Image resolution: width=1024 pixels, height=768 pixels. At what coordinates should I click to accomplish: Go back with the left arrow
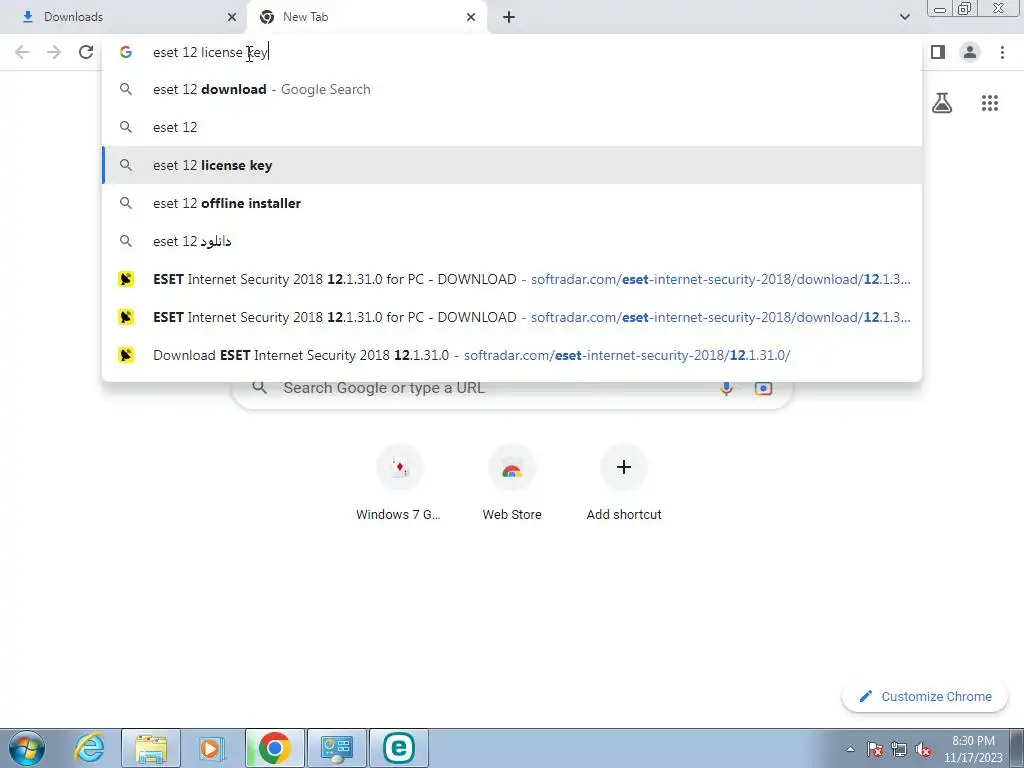click(22, 52)
